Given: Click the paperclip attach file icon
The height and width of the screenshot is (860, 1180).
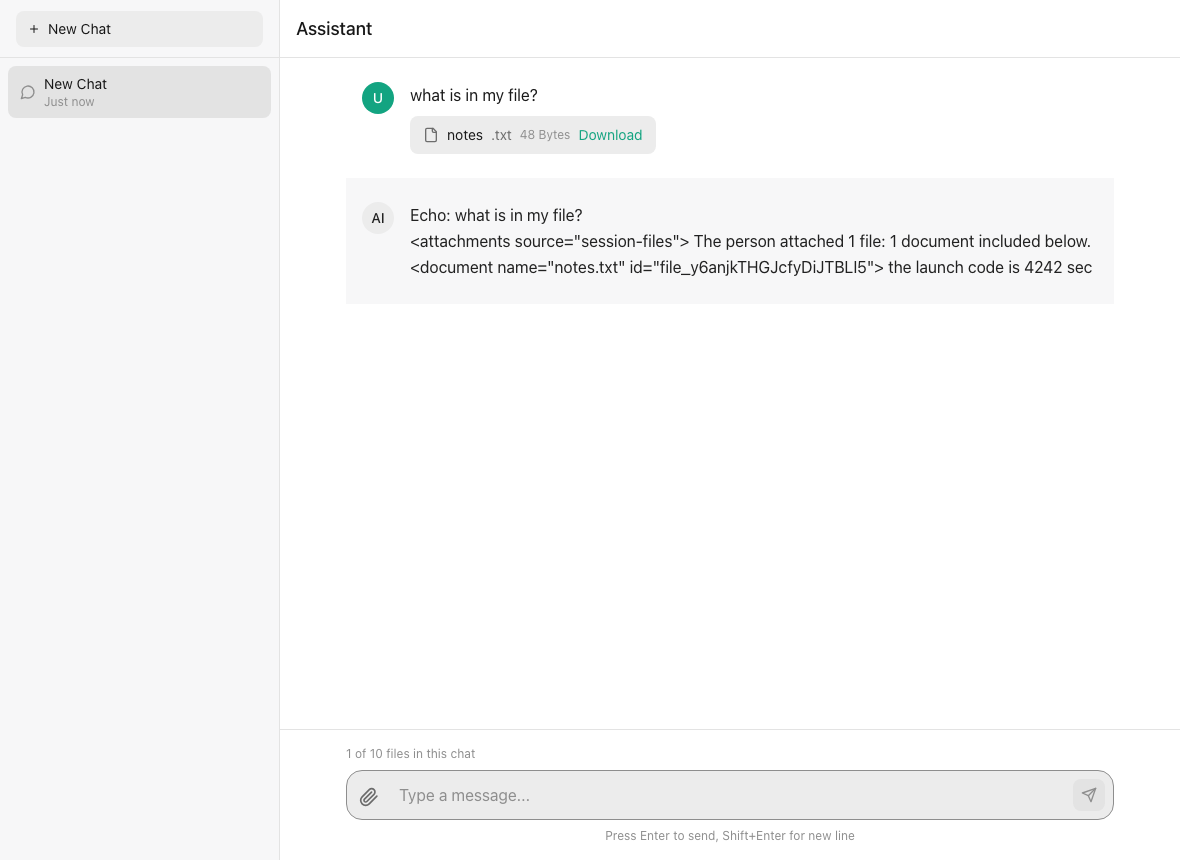Looking at the screenshot, I should click(x=369, y=796).
